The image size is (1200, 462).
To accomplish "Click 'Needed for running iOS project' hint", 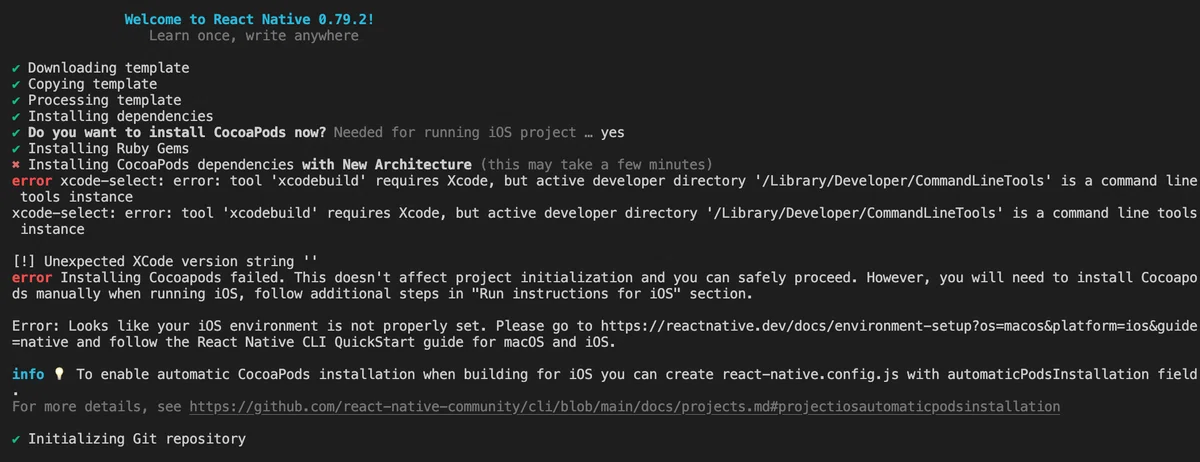I will pyautogui.click(x=455, y=132).
